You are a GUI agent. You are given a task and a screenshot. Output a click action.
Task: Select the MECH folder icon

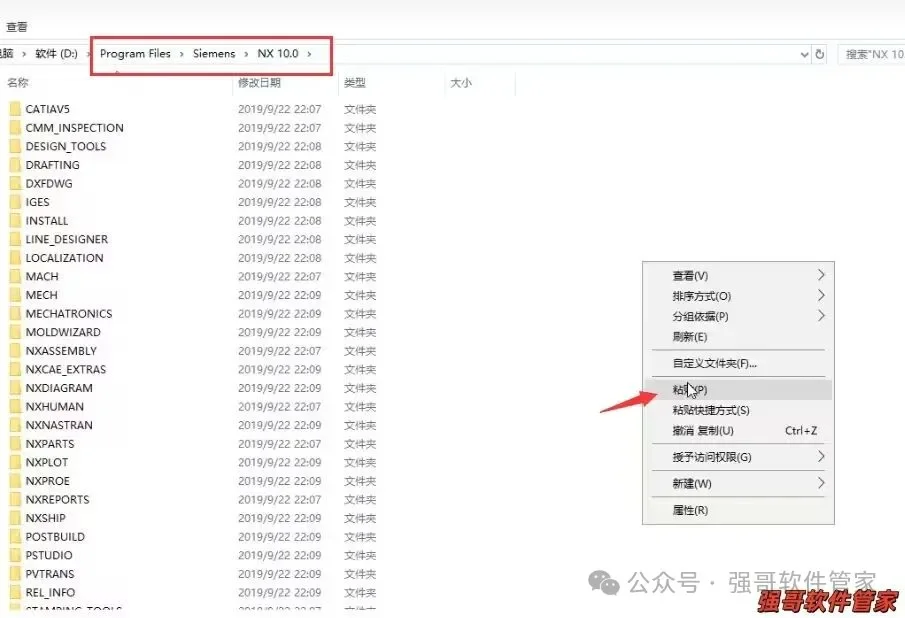[x=15, y=295]
